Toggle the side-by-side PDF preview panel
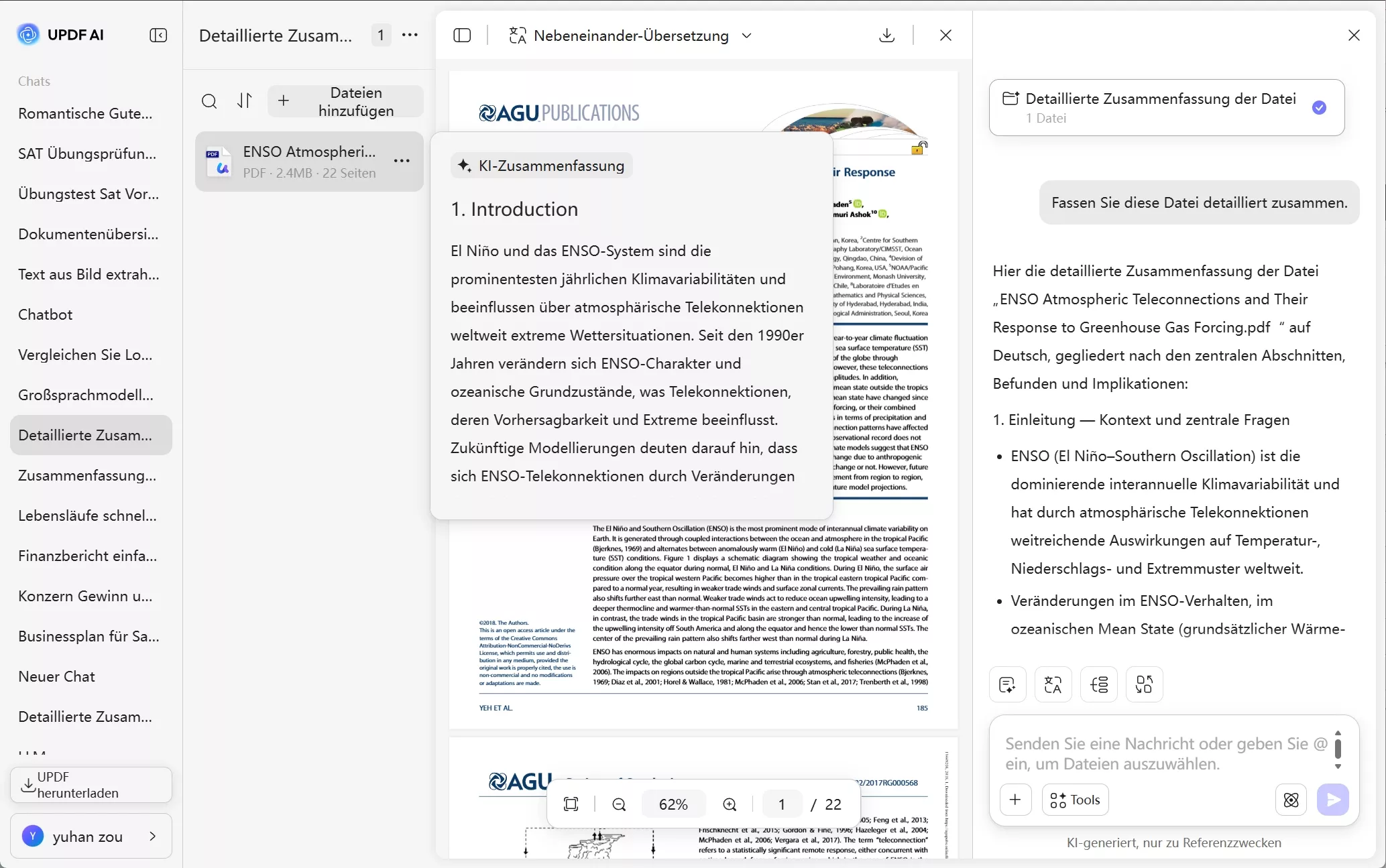This screenshot has height=868, width=1386. tap(463, 36)
